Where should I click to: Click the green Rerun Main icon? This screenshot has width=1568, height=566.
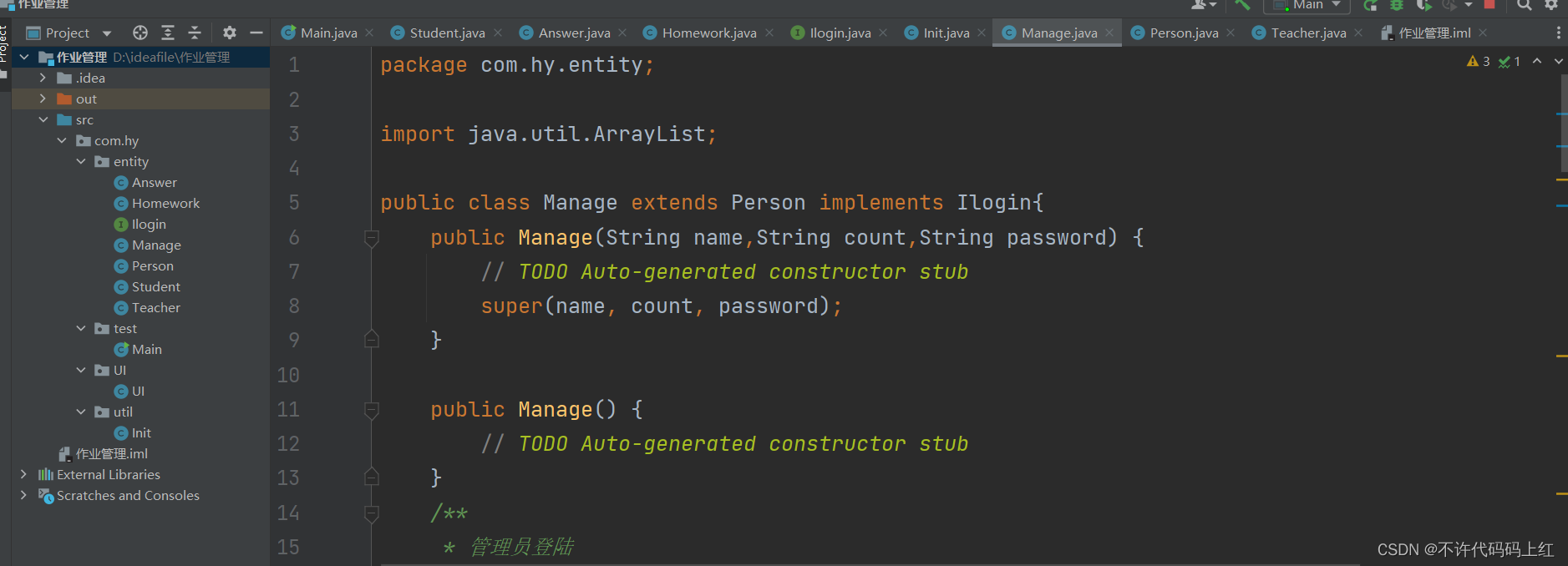(x=1371, y=4)
